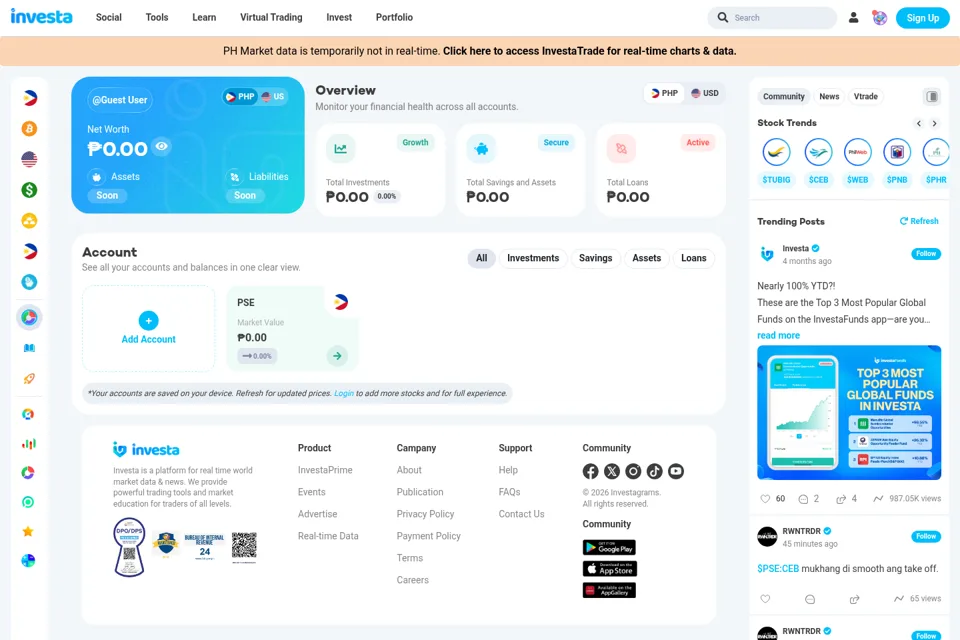Screen dimensions: 960x640
Task: Download from the App Store badge
Action: point(609,569)
